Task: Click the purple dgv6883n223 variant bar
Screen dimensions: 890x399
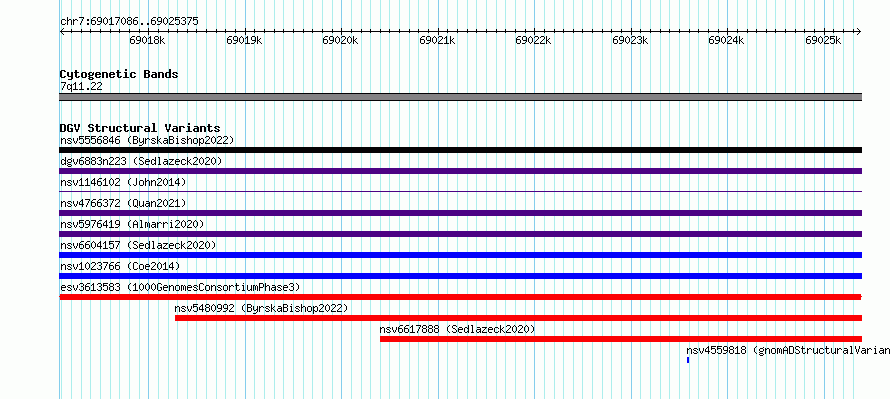Action: 461,171
